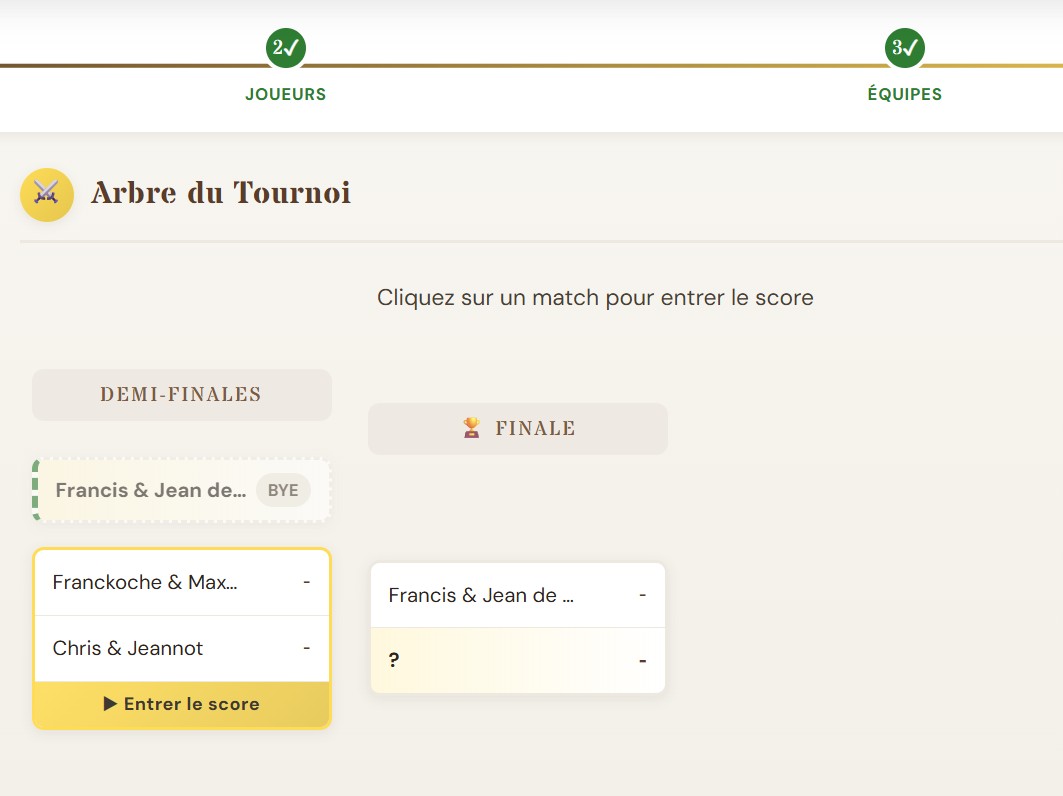The width and height of the screenshot is (1063, 796).
Task: Click the play triangle in Entrer le score
Action: click(x=111, y=704)
